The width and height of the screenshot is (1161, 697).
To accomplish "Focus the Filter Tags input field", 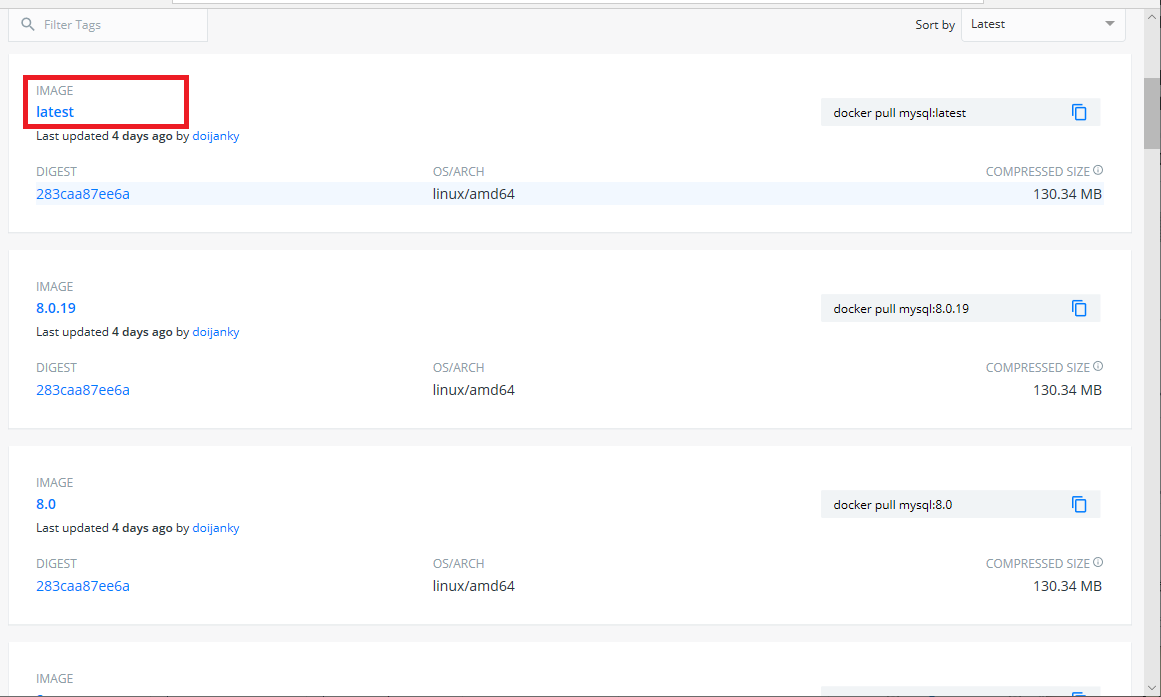I will click(x=108, y=25).
